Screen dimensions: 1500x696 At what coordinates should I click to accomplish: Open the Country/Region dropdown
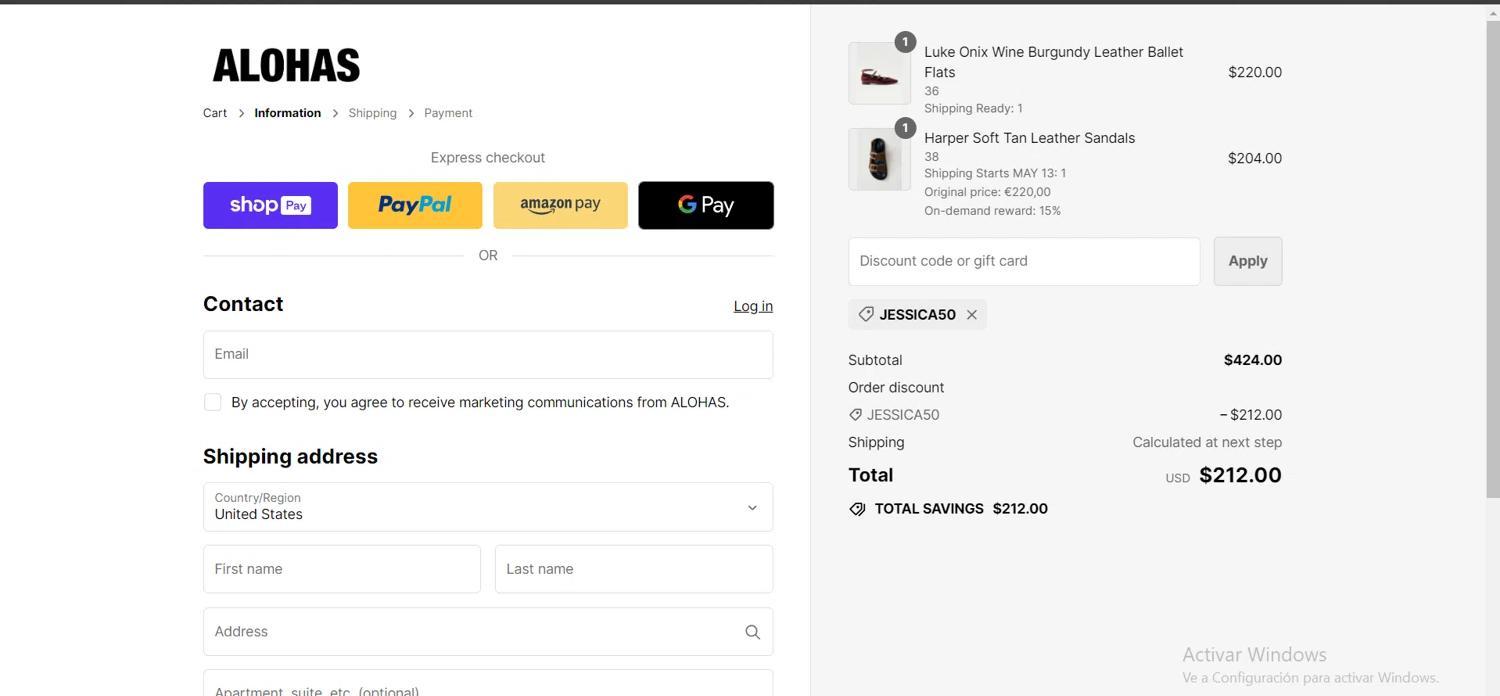[488, 507]
